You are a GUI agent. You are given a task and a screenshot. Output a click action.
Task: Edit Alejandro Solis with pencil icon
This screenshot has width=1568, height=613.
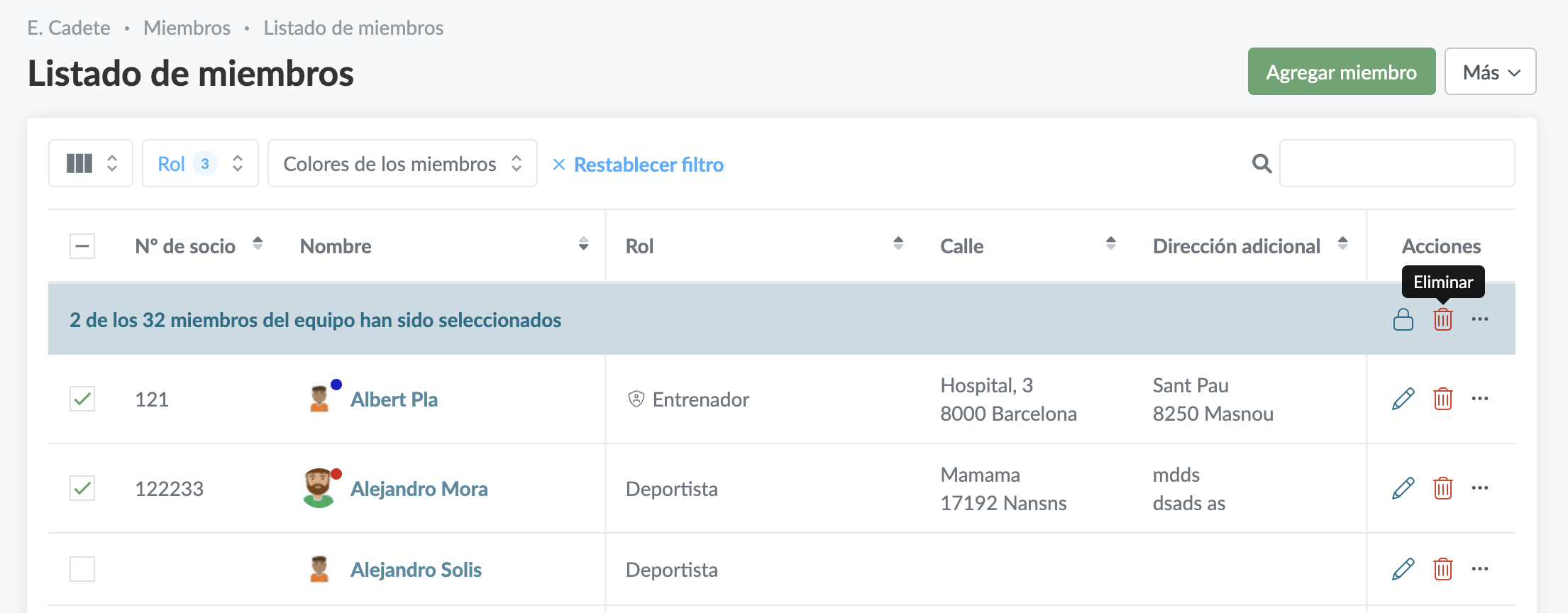point(1403,569)
